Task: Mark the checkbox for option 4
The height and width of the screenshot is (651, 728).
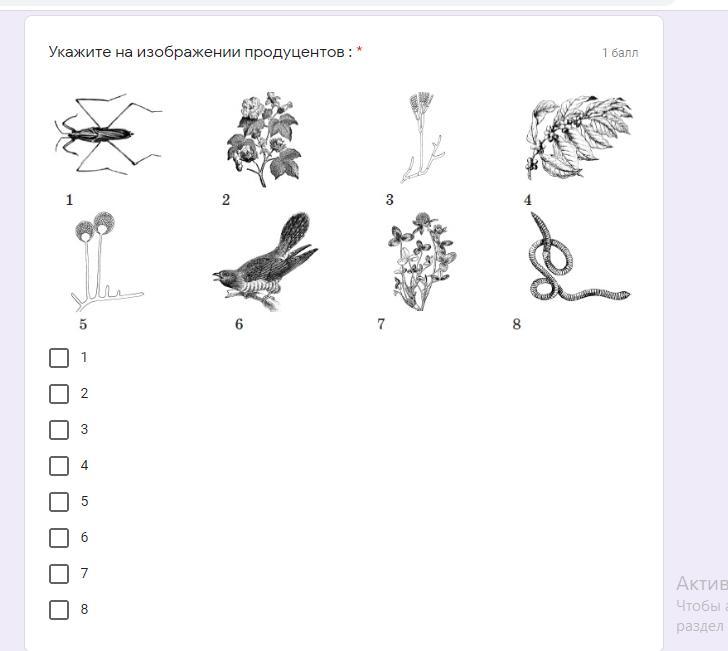Action: click(59, 466)
